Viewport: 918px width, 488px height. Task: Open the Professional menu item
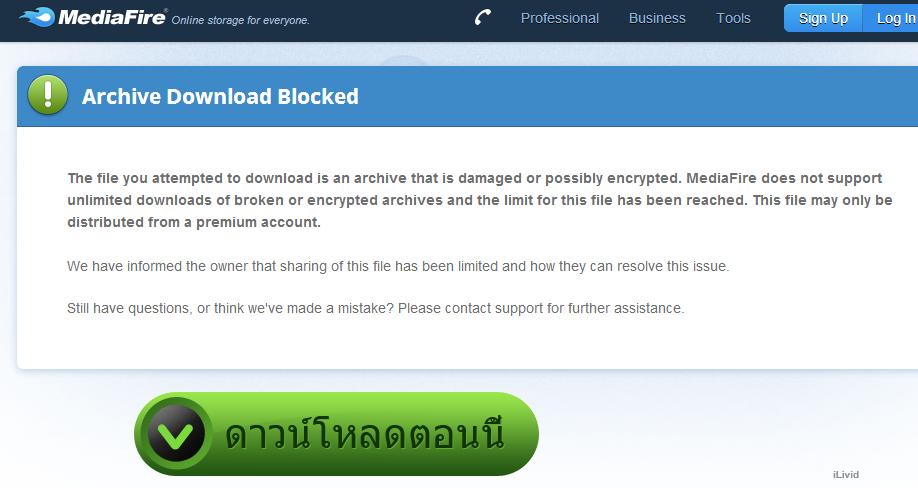point(560,18)
